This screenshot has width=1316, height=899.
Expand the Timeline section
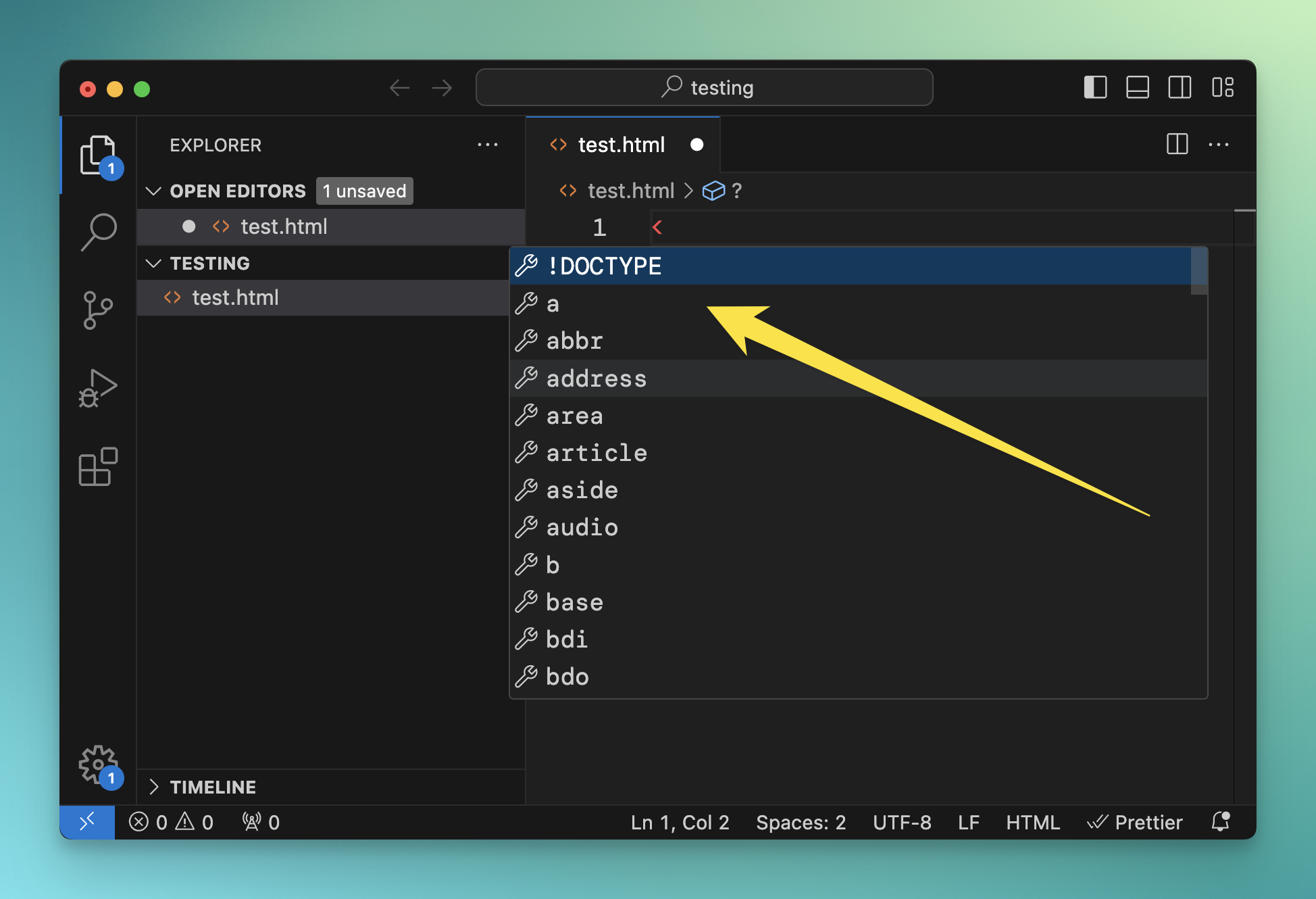click(154, 787)
